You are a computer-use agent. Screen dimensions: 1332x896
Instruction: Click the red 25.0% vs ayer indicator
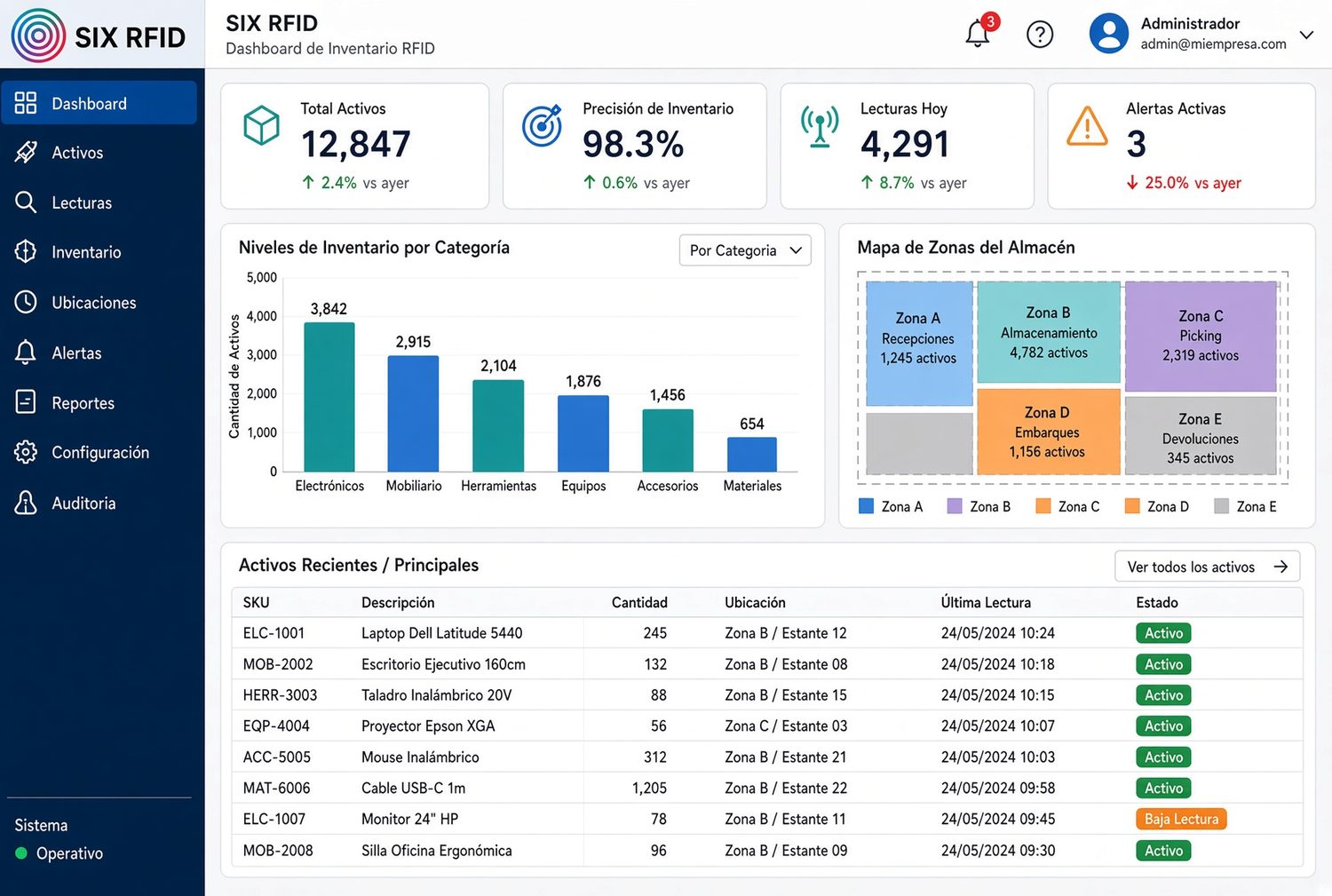coord(1184,183)
